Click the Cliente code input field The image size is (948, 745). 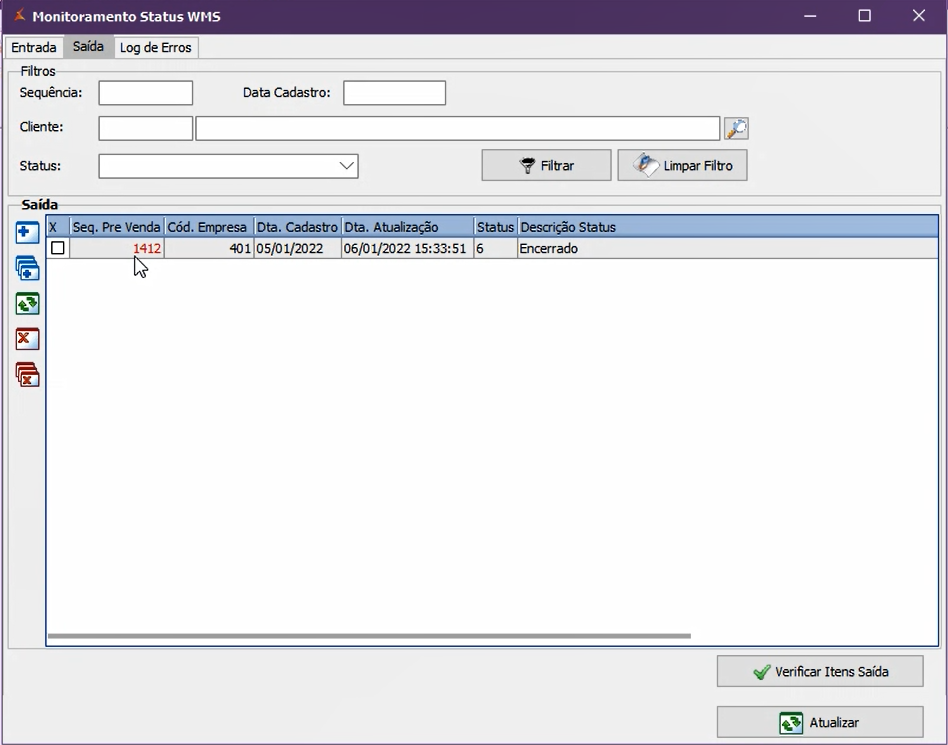146,128
